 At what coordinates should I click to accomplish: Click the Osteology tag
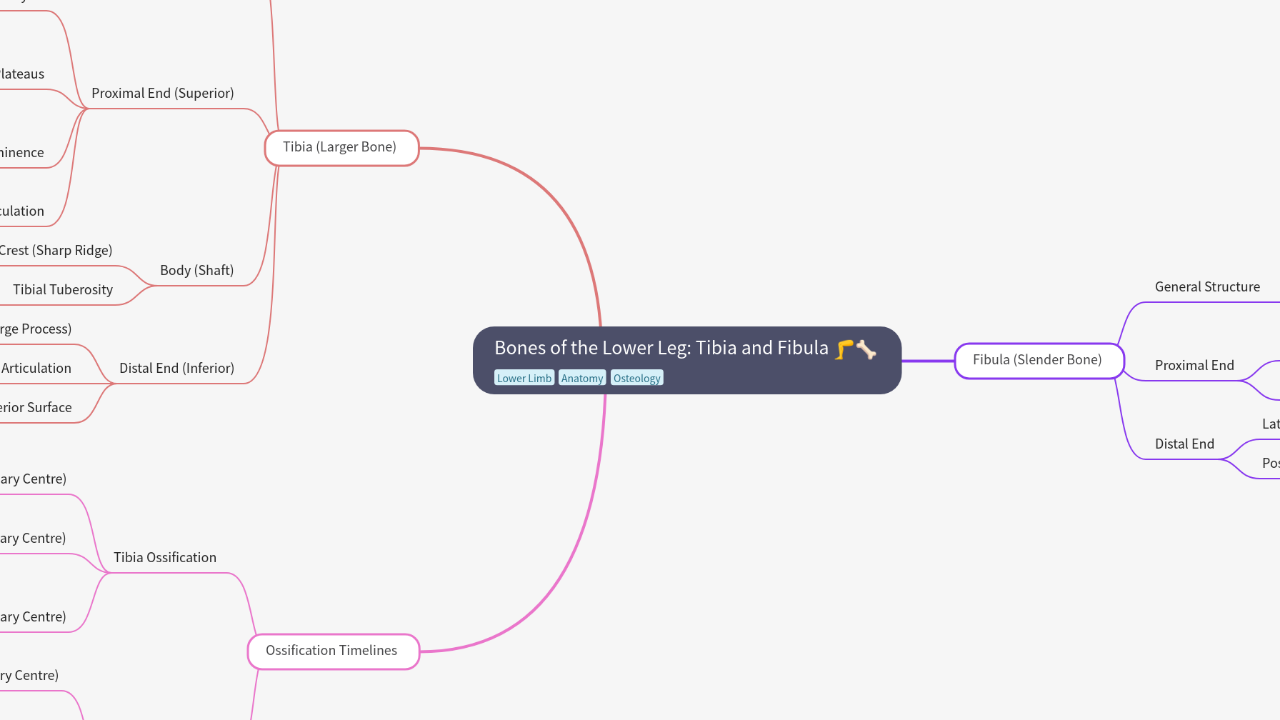(637, 378)
